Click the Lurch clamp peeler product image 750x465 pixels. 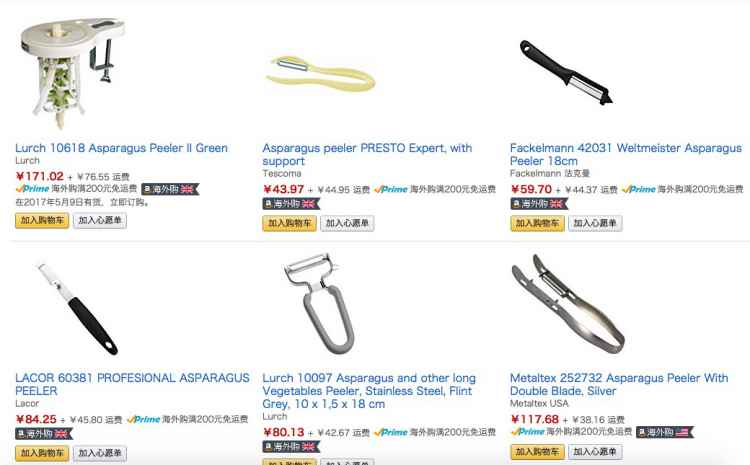pos(73,73)
